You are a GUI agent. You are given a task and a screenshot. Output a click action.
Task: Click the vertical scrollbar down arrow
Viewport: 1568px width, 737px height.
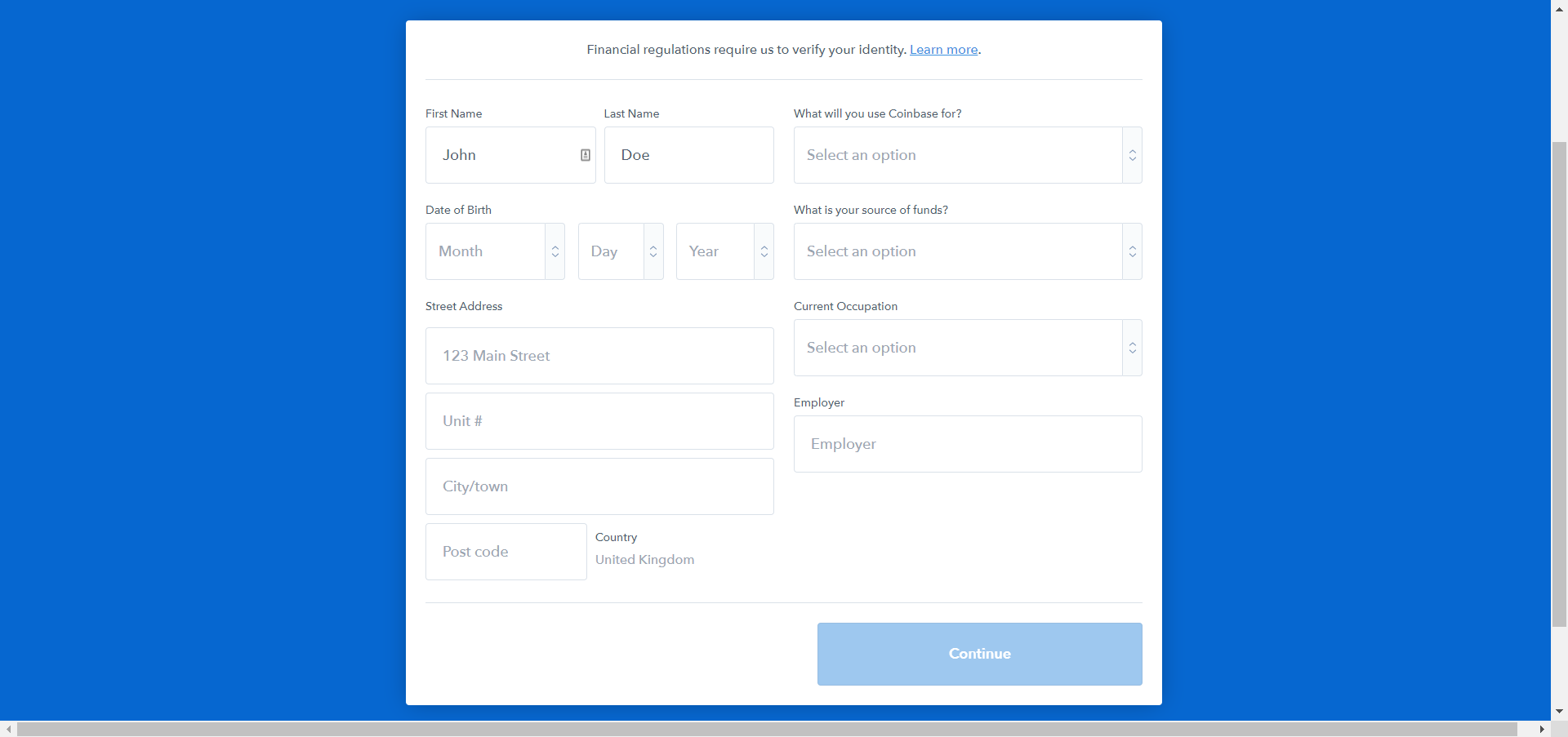[x=1560, y=712]
